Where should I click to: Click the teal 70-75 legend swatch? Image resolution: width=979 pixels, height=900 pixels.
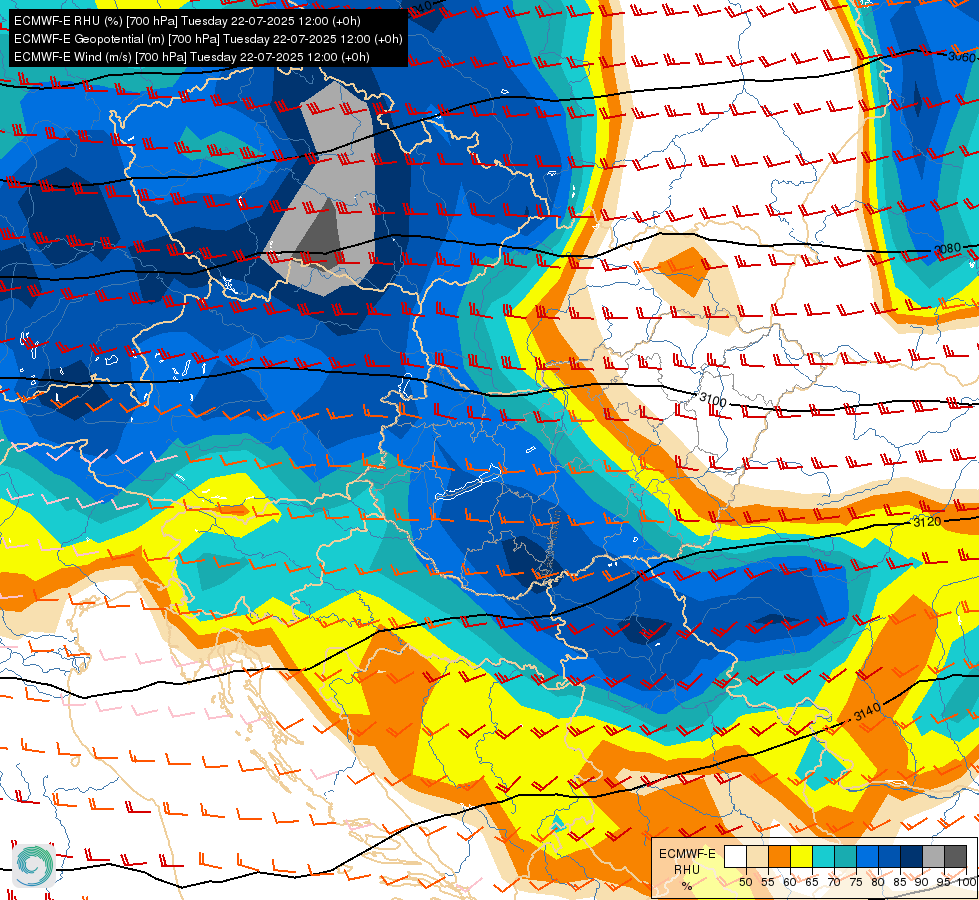tap(845, 856)
